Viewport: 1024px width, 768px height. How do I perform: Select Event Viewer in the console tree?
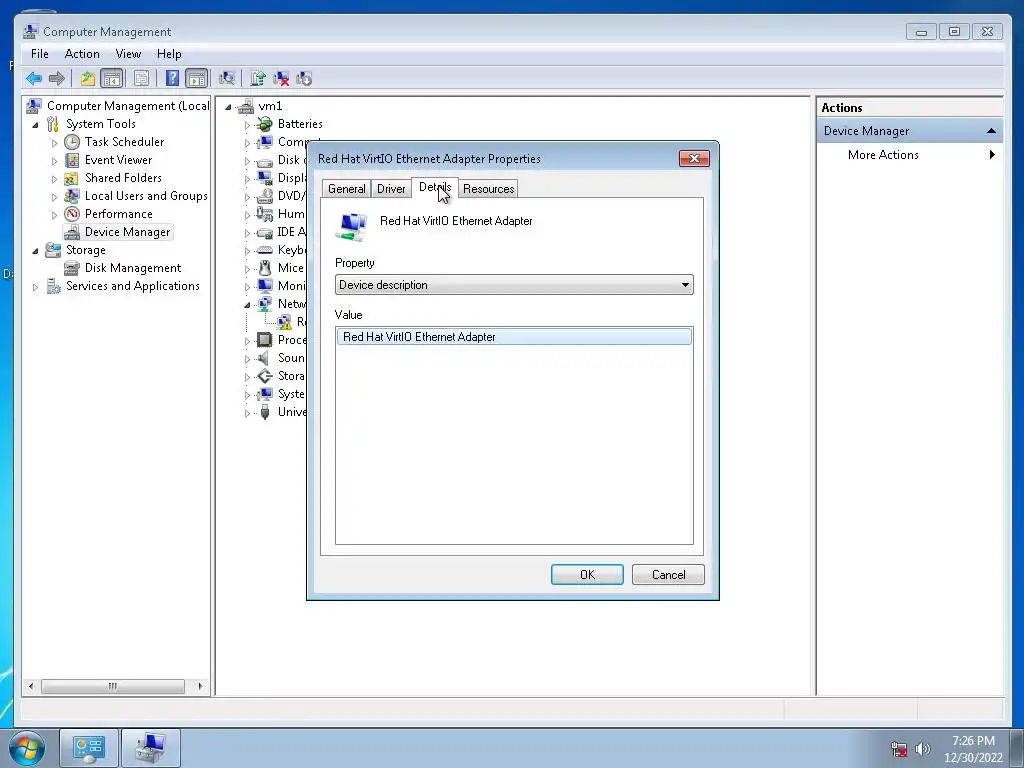(118, 160)
